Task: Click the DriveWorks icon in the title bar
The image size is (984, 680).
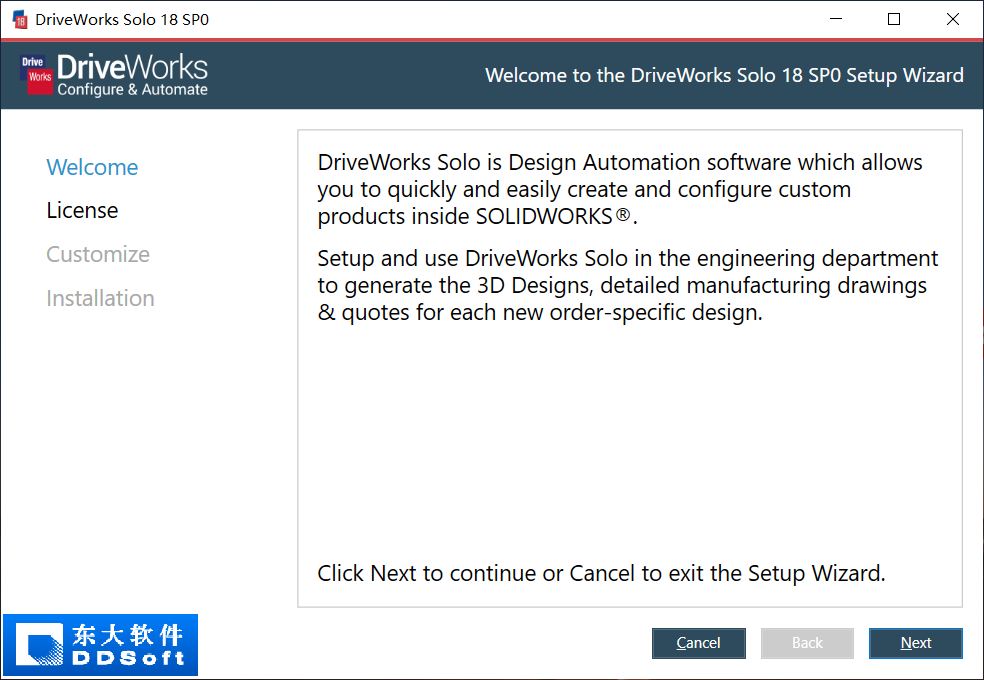Action: [x=20, y=19]
